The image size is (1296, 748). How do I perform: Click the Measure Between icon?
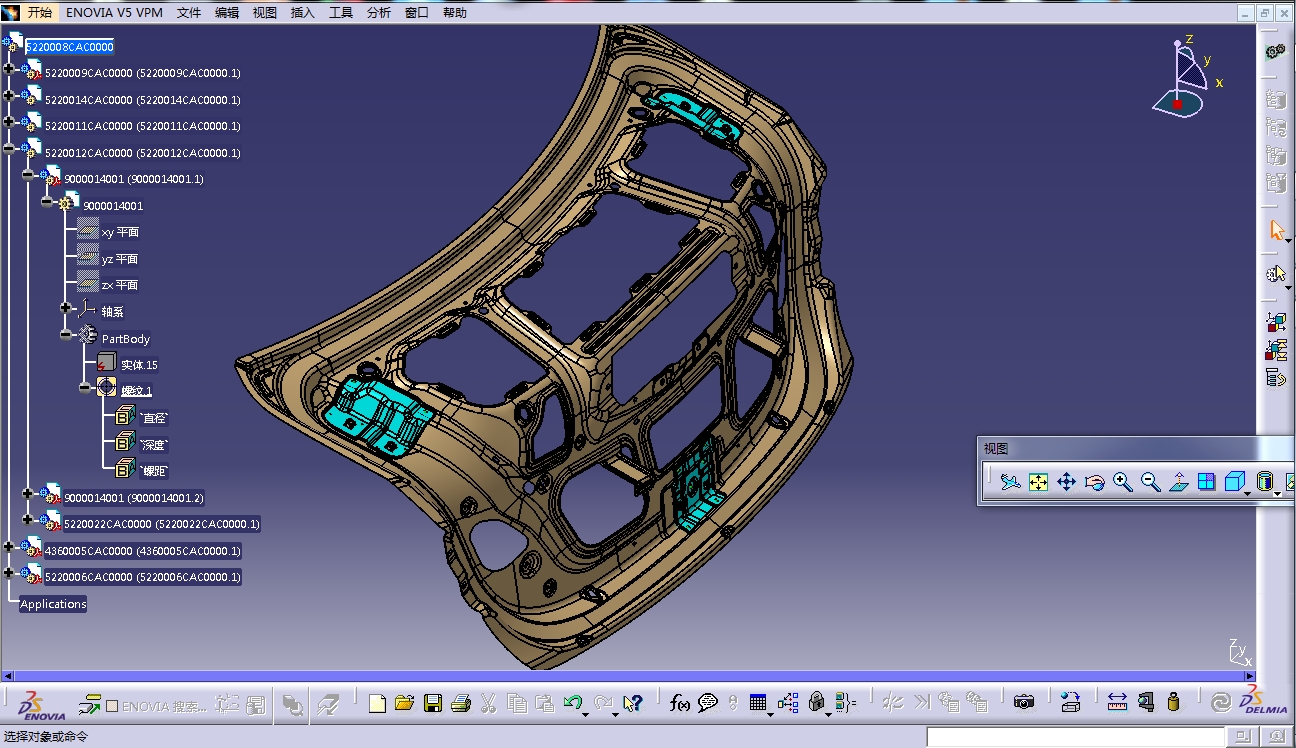(1118, 702)
